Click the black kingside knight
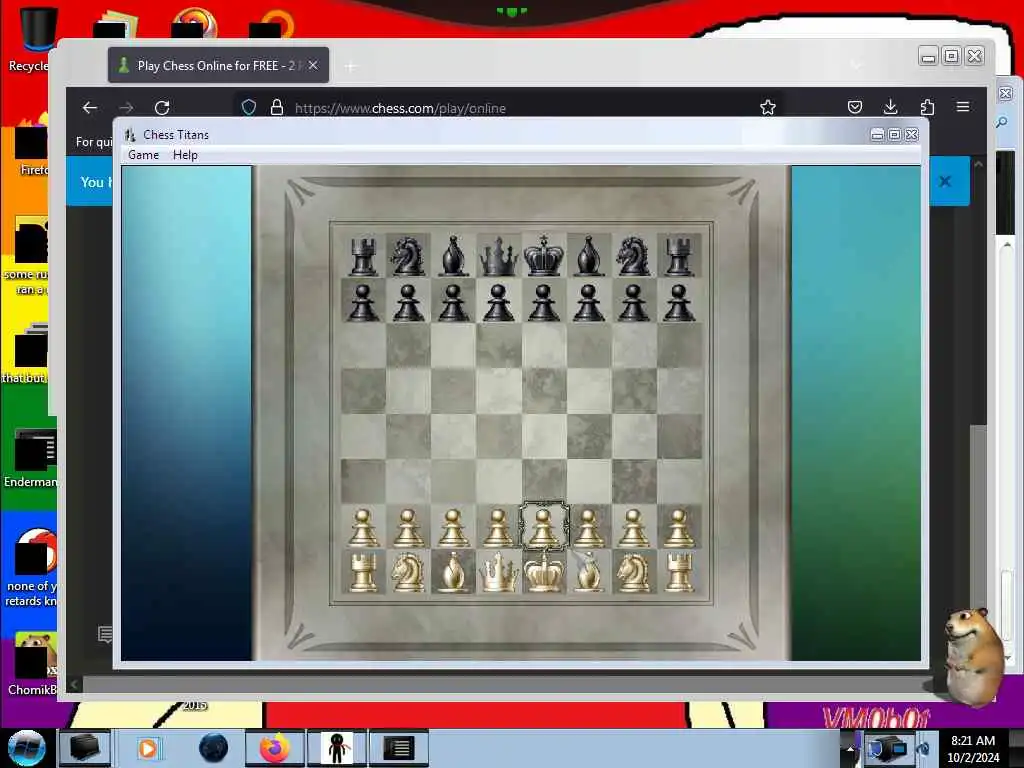 click(633, 256)
